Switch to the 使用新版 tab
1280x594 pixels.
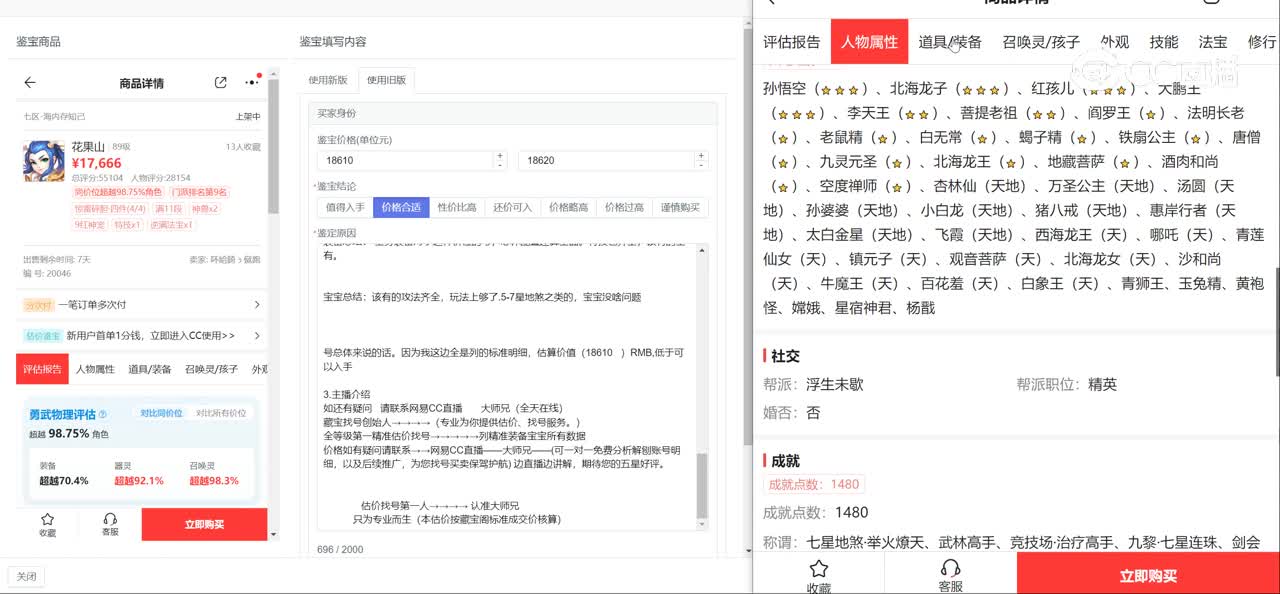tap(328, 80)
